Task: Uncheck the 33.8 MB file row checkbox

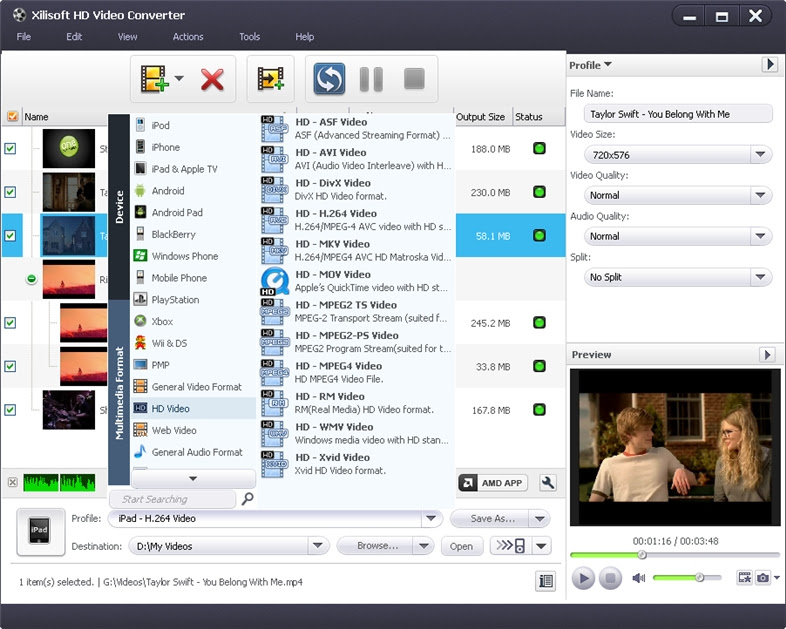Action: coord(10,366)
